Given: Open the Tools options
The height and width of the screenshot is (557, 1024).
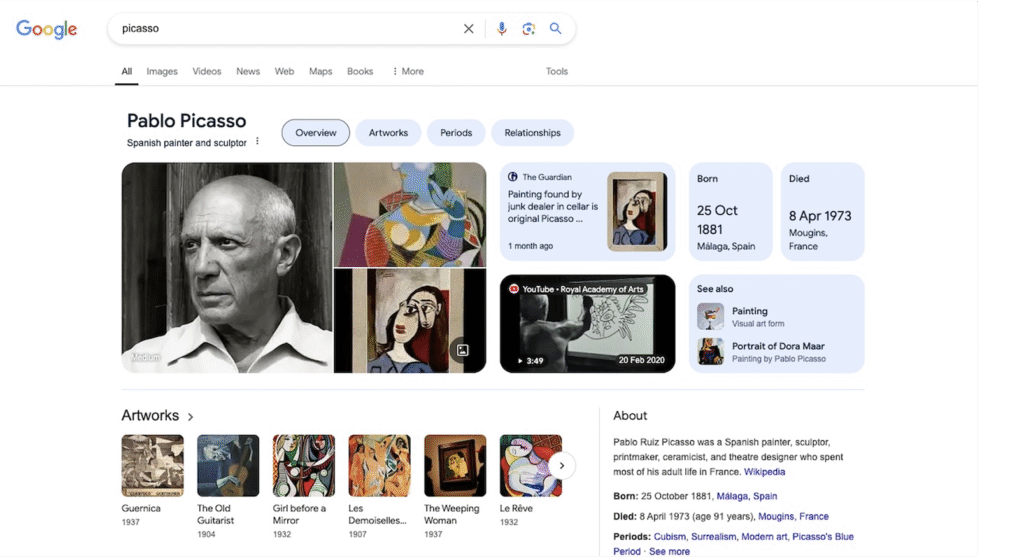Looking at the screenshot, I should pos(557,72).
